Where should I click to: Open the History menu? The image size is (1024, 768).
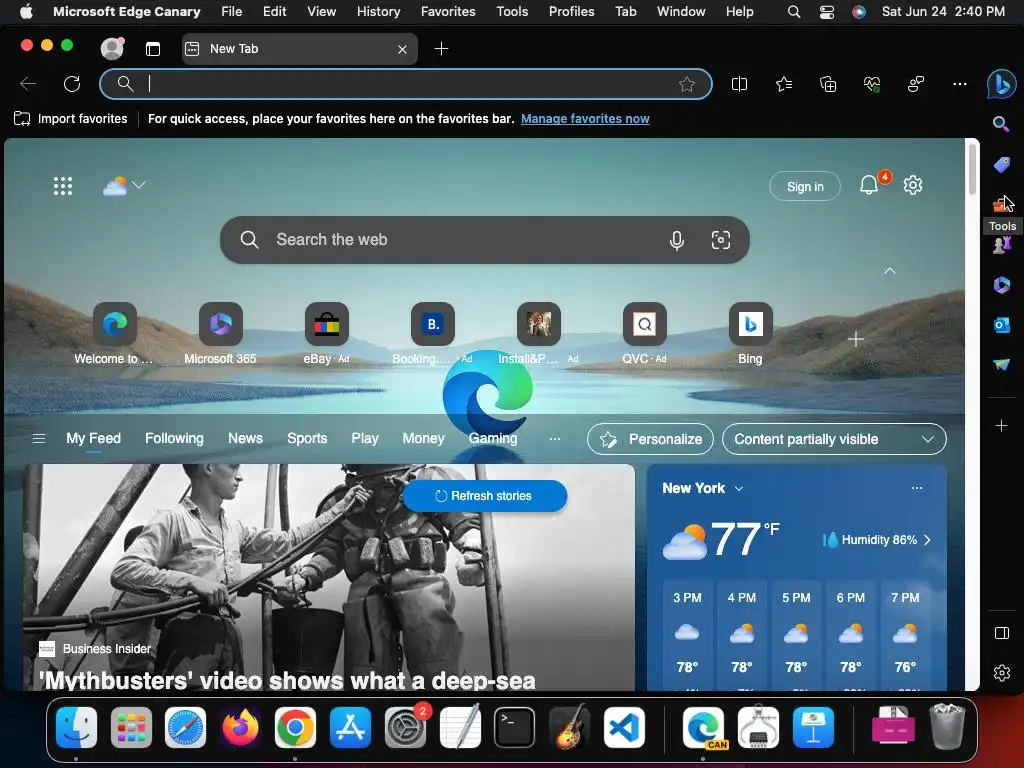point(378,11)
